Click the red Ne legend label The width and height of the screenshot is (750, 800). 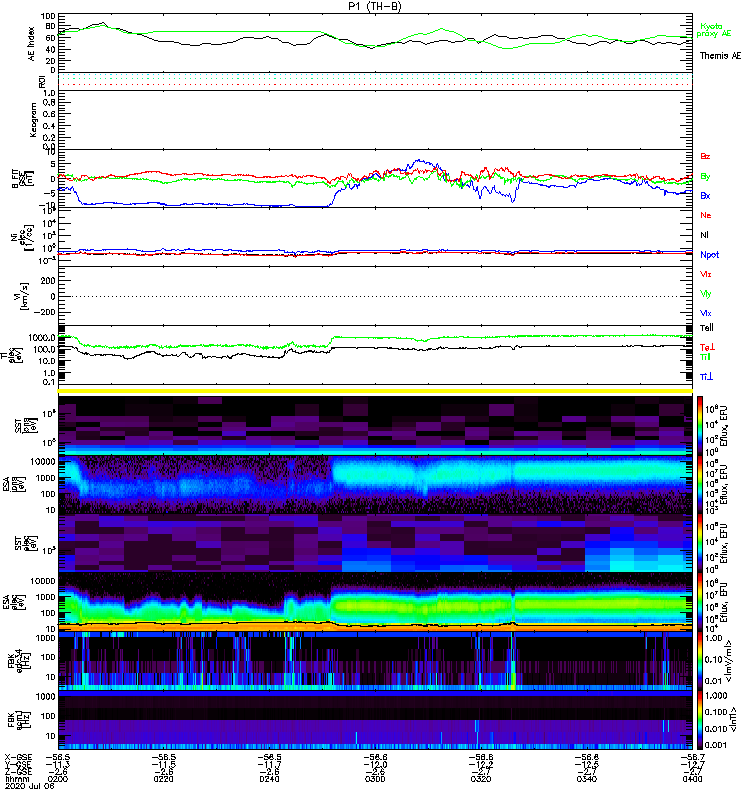coord(706,215)
